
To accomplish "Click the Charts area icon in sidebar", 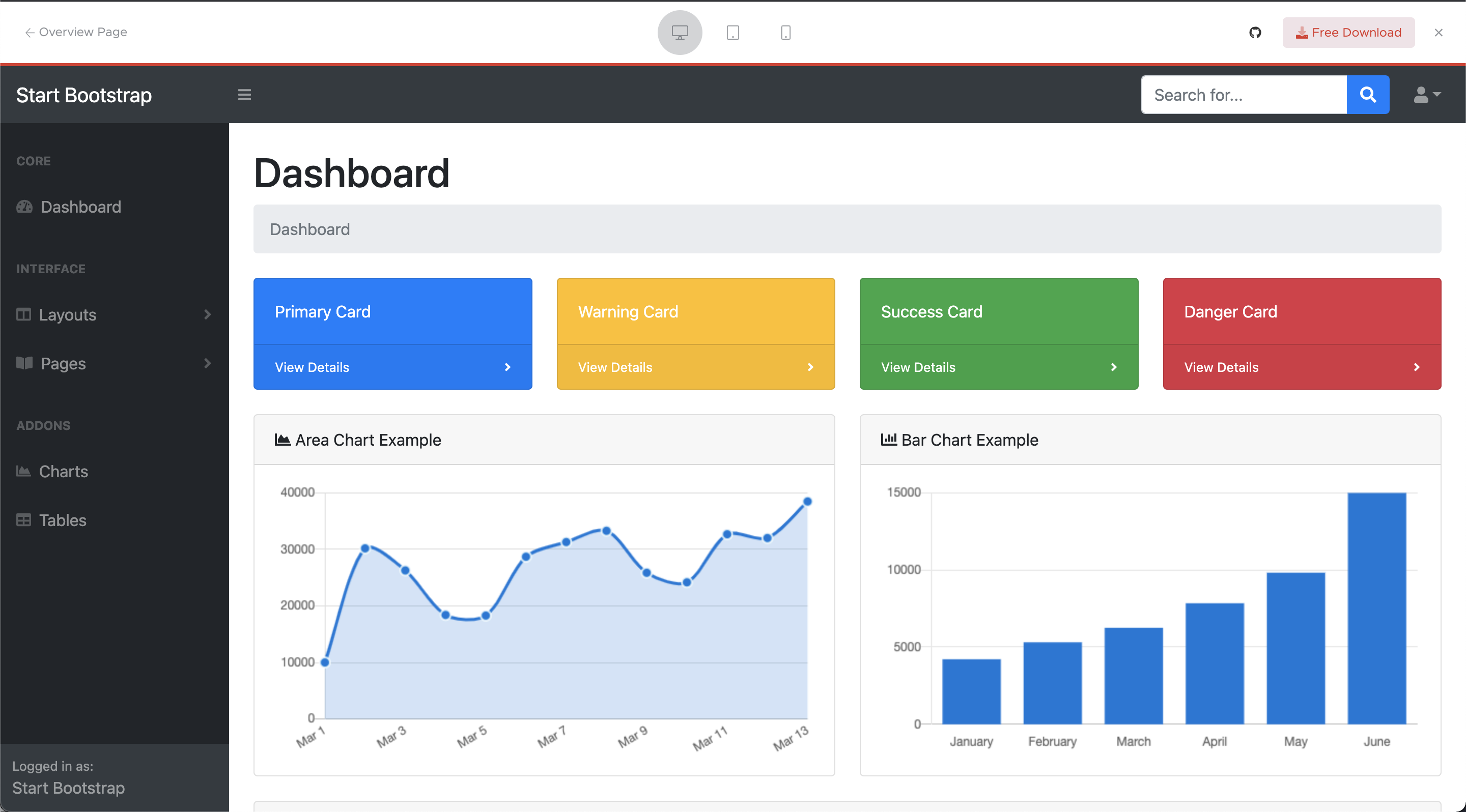I will [x=23, y=471].
